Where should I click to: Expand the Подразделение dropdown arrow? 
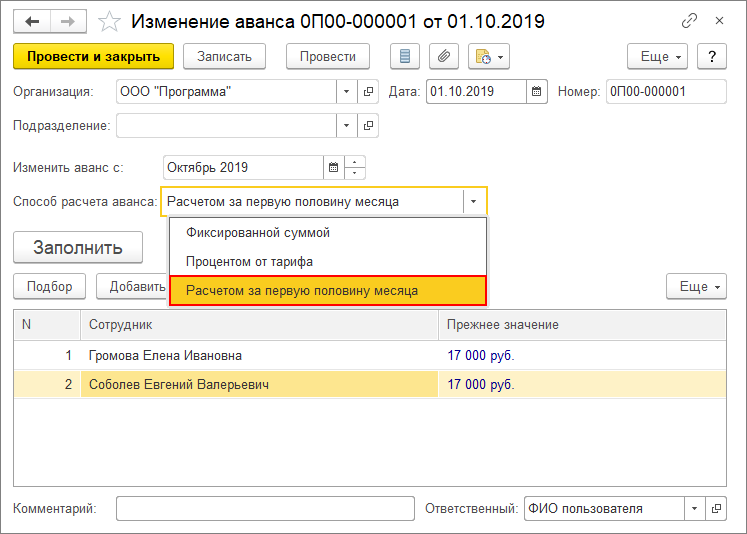[x=347, y=126]
